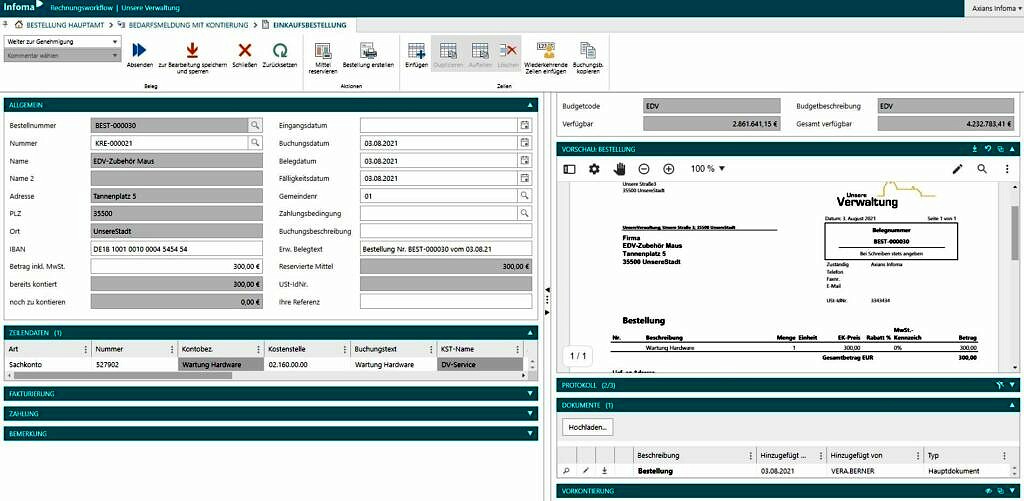This screenshot has width=1024, height=501.
Task: Open lookup for Zahlungsbedingung field
Action: pos(524,214)
